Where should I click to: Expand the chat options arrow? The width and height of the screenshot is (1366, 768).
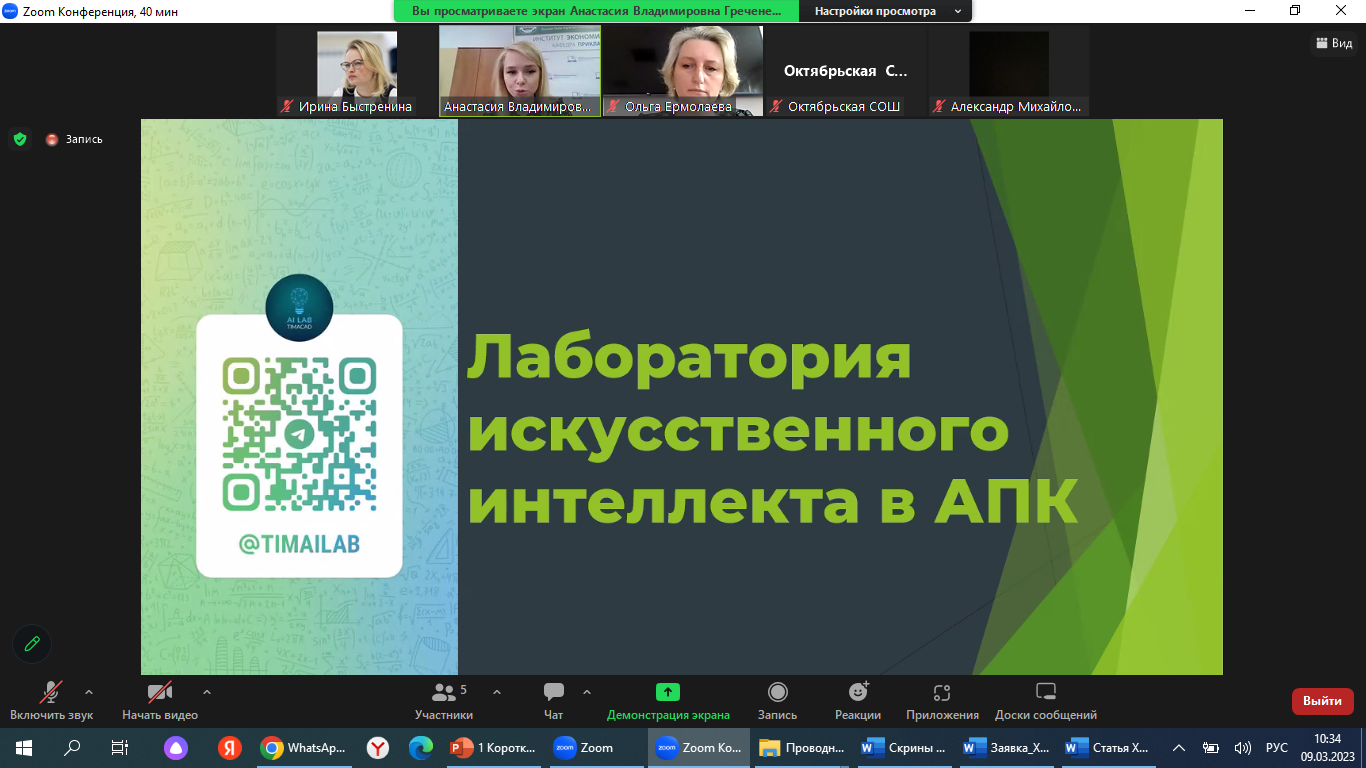tap(587, 692)
